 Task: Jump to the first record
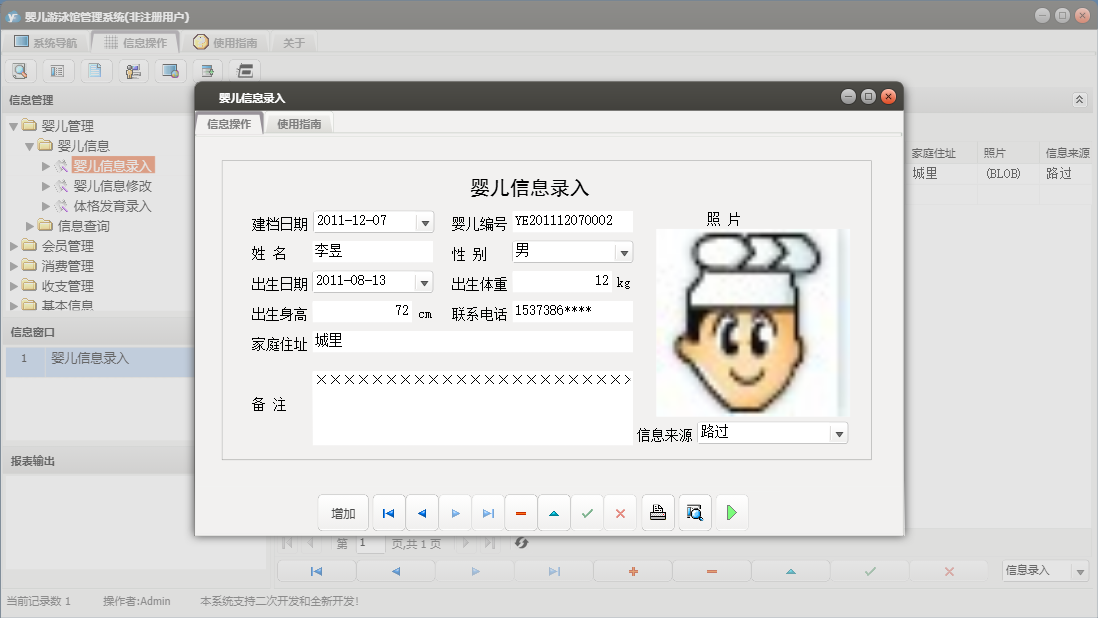click(x=388, y=512)
